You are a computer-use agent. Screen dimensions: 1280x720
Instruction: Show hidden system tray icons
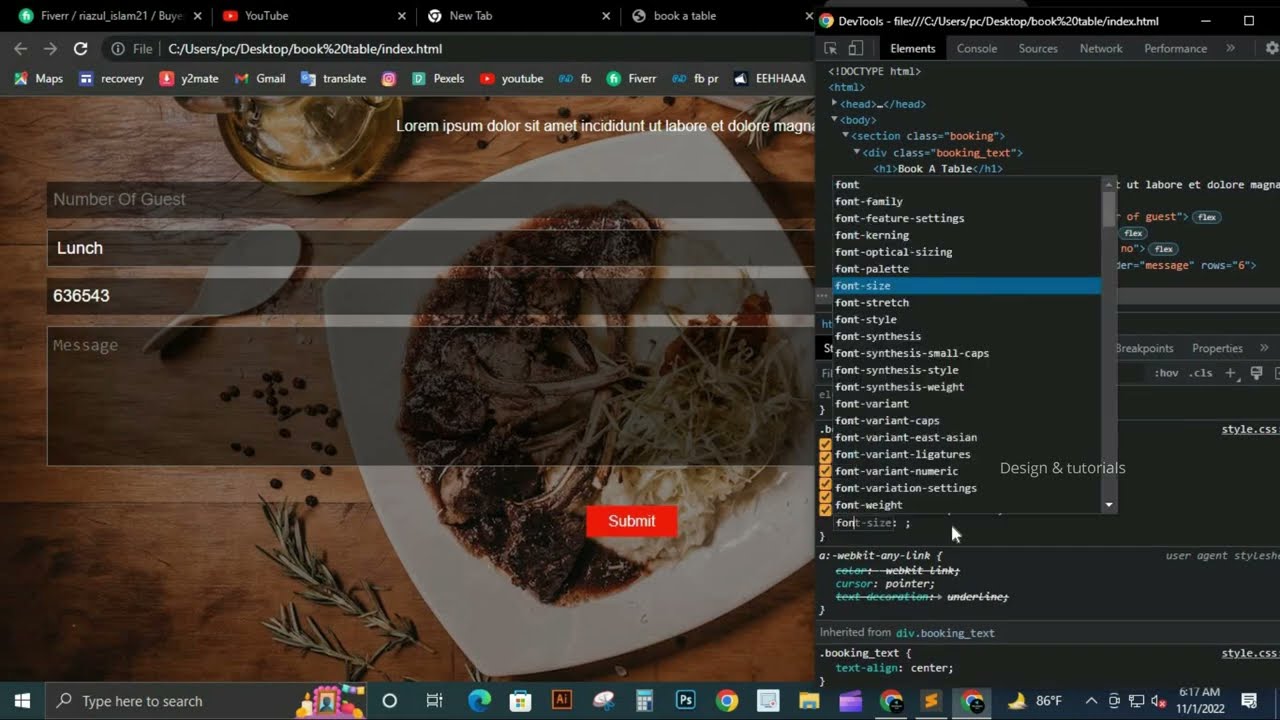(1091, 701)
